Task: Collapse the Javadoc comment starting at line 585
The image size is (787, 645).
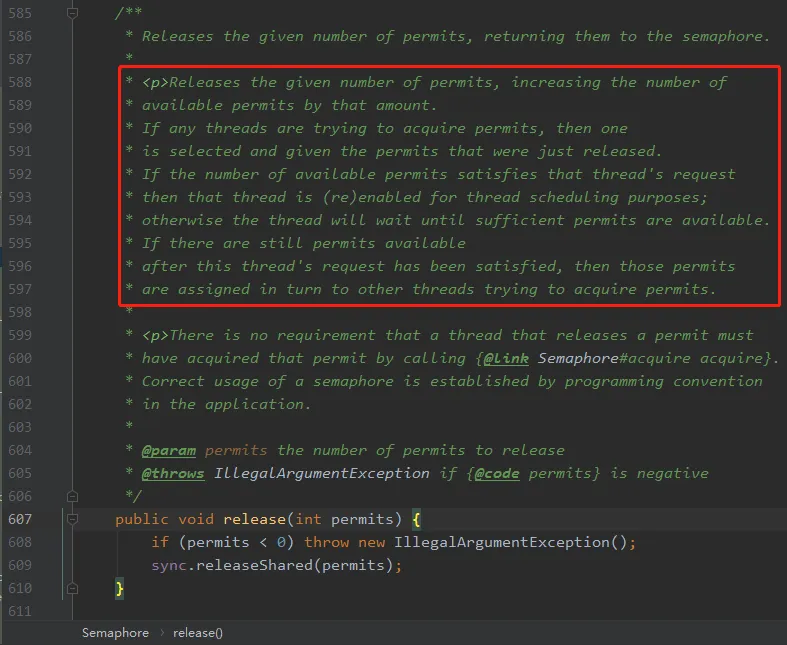Action: point(72,13)
